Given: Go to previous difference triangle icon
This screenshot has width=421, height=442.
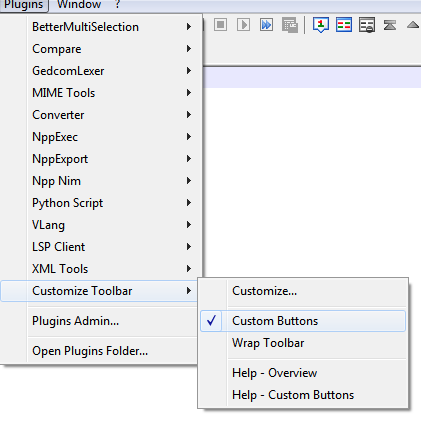Looking at the screenshot, I should pyautogui.click(x=413, y=25).
